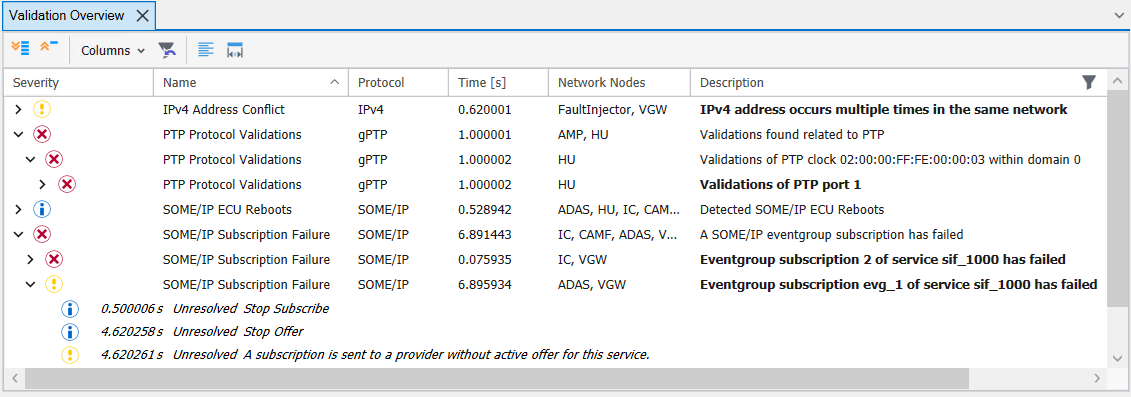1131x397 pixels.
Task: Select 'Detected SOME/IP ECU Reboots' description
Action: [x=792, y=209]
